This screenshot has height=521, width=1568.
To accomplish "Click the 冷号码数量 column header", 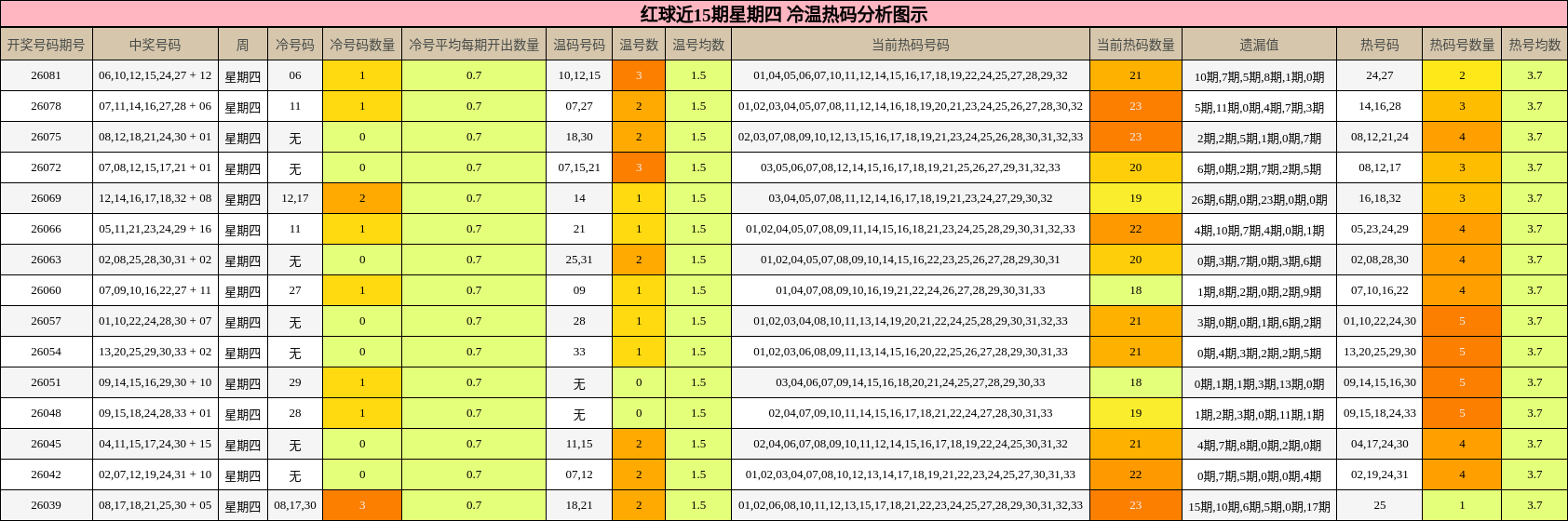I will tap(362, 45).
